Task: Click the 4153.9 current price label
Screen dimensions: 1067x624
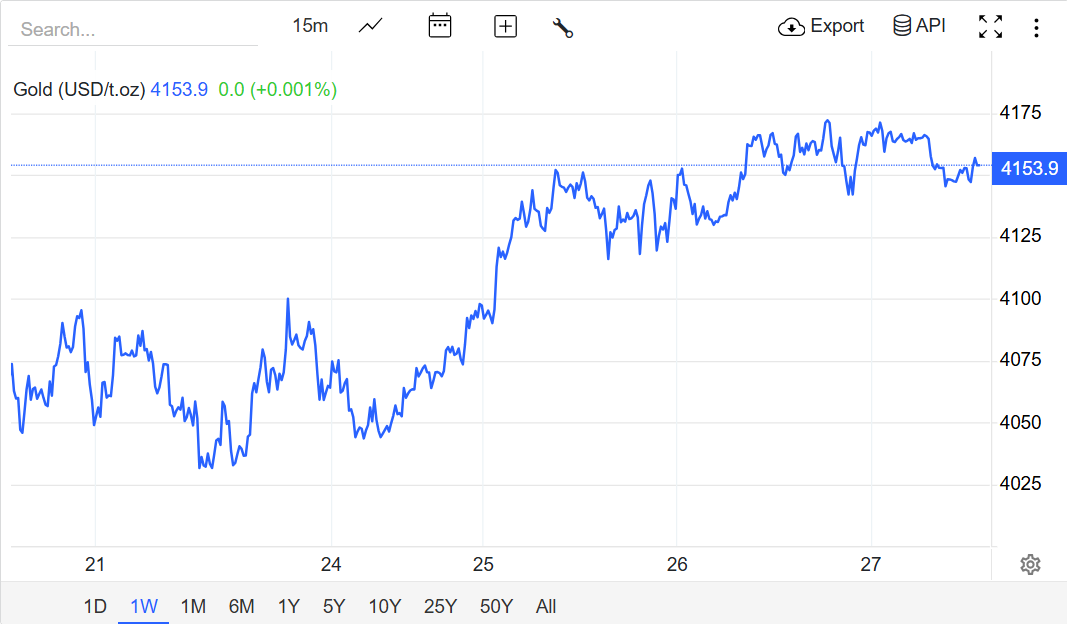Action: [x=1029, y=169]
